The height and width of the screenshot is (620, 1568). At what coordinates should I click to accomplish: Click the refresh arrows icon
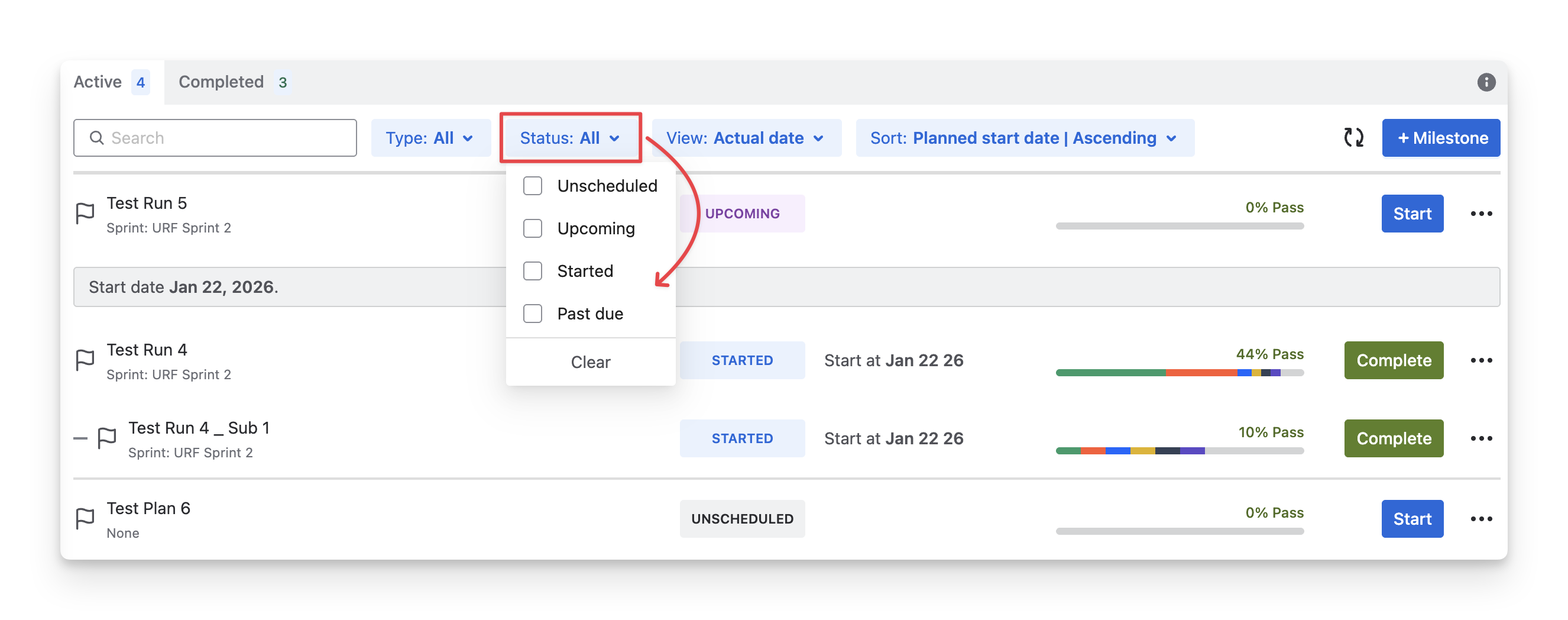point(1353,138)
